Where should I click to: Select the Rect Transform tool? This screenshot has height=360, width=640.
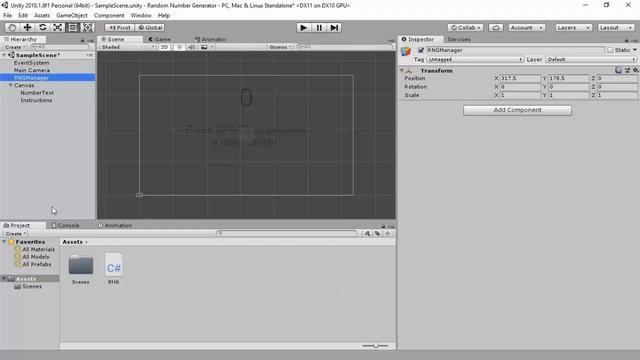coord(73,27)
